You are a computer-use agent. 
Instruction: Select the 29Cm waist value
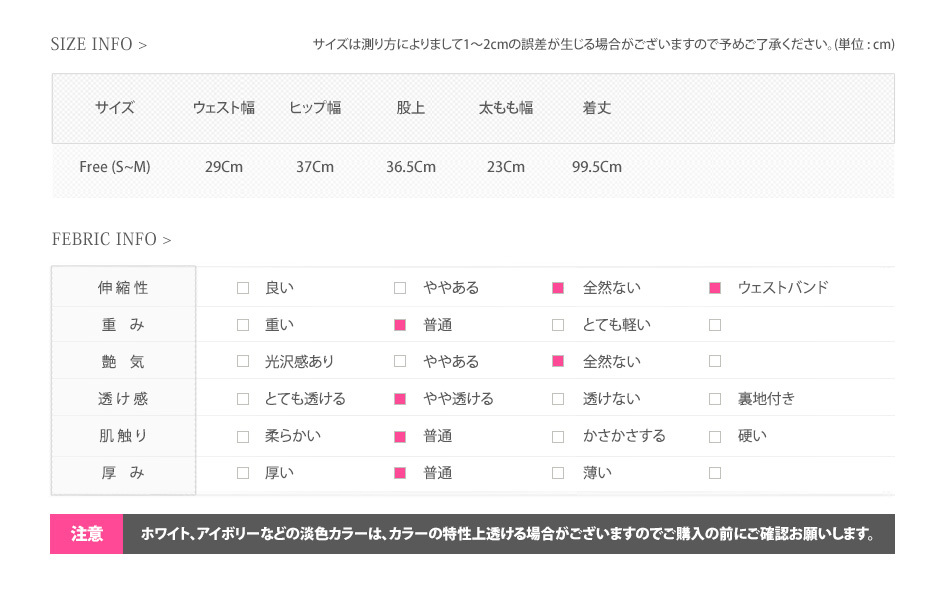pos(224,167)
